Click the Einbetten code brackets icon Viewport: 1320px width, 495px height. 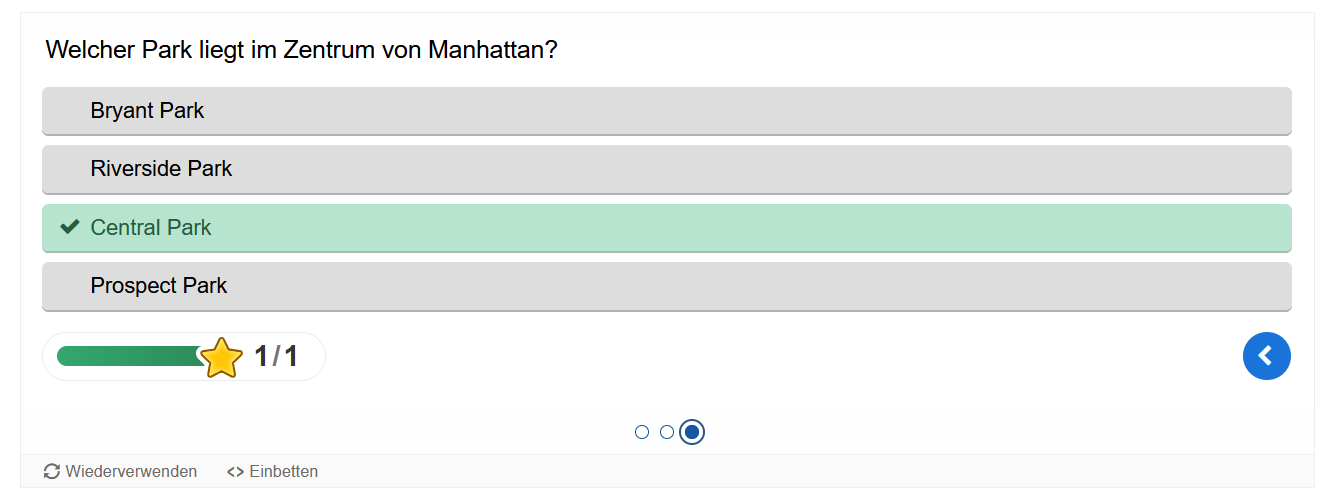pos(235,472)
